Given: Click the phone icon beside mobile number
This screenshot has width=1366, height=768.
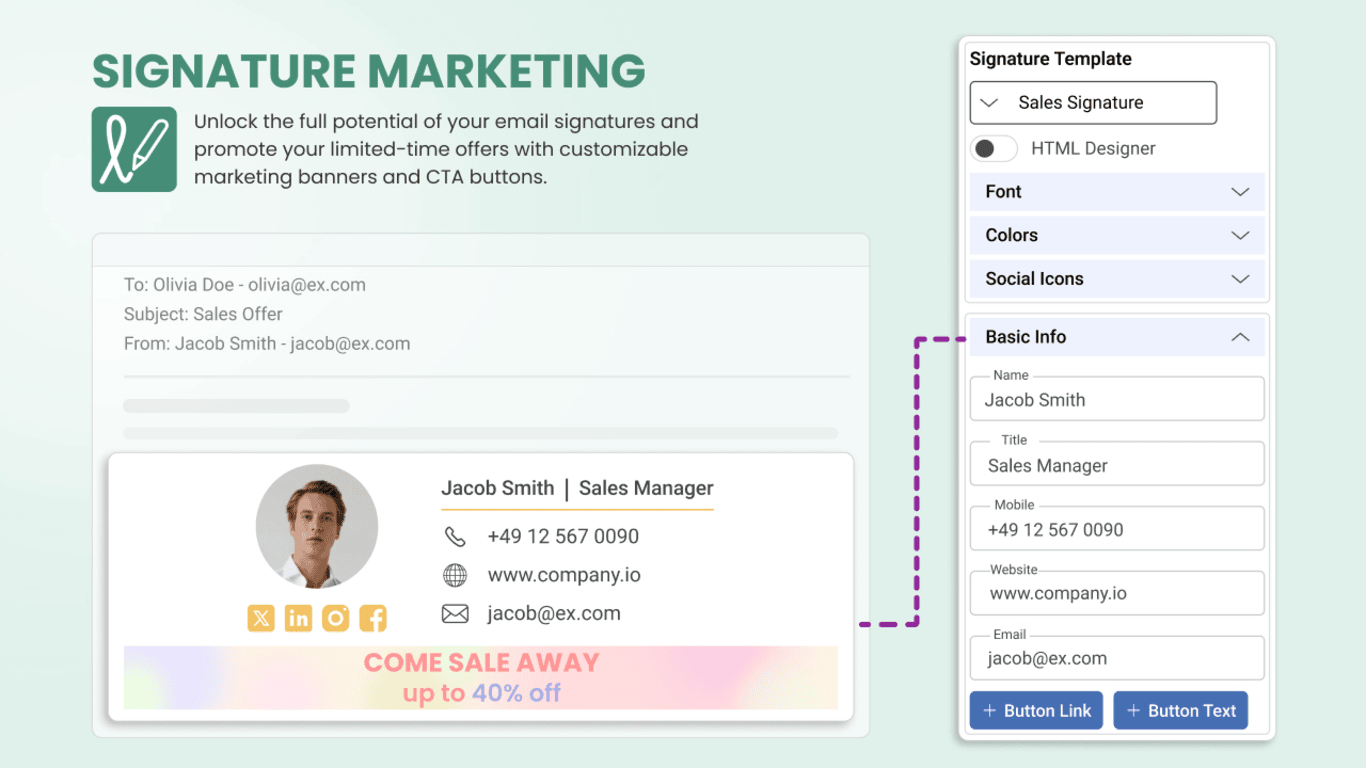Looking at the screenshot, I should pyautogui.click(x=455, y=537).
